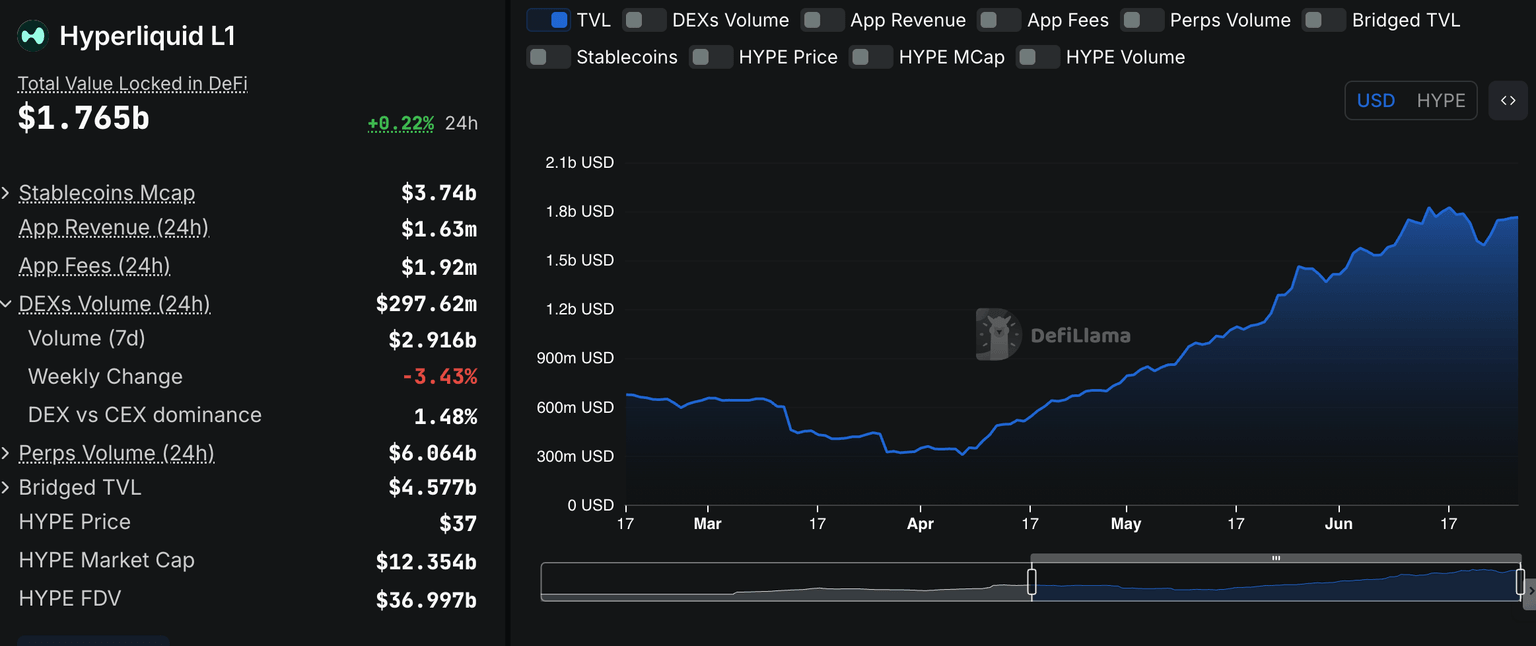Viewport: 1536px width, 646px height.
Task: Expand the Stablecoins Mcap row
Action: point(6,193)
